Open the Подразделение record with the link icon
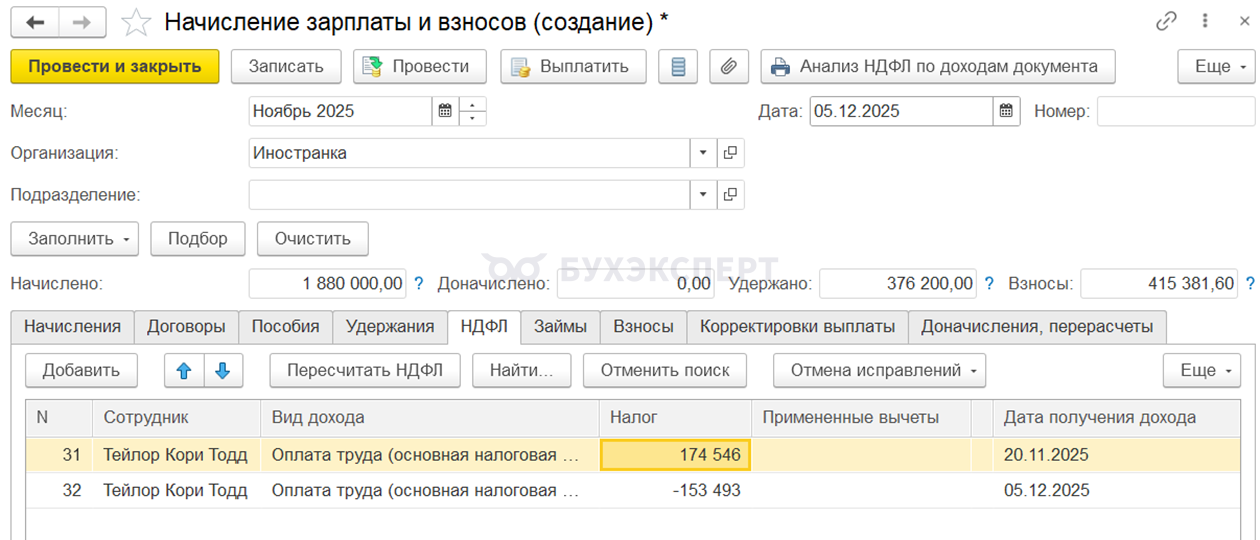 tap(730, 194)
